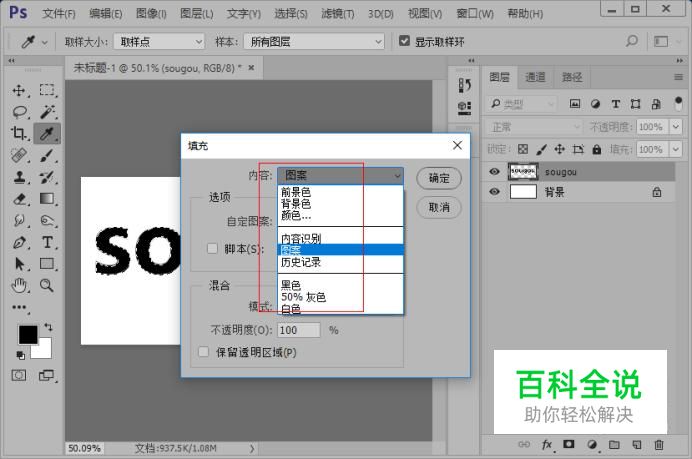Open the 样本 所有图层 dropdown

click(314, 41)
